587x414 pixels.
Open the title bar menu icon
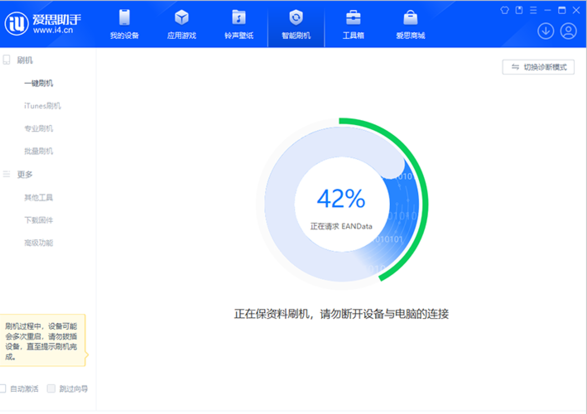click(x=533, y=10)
